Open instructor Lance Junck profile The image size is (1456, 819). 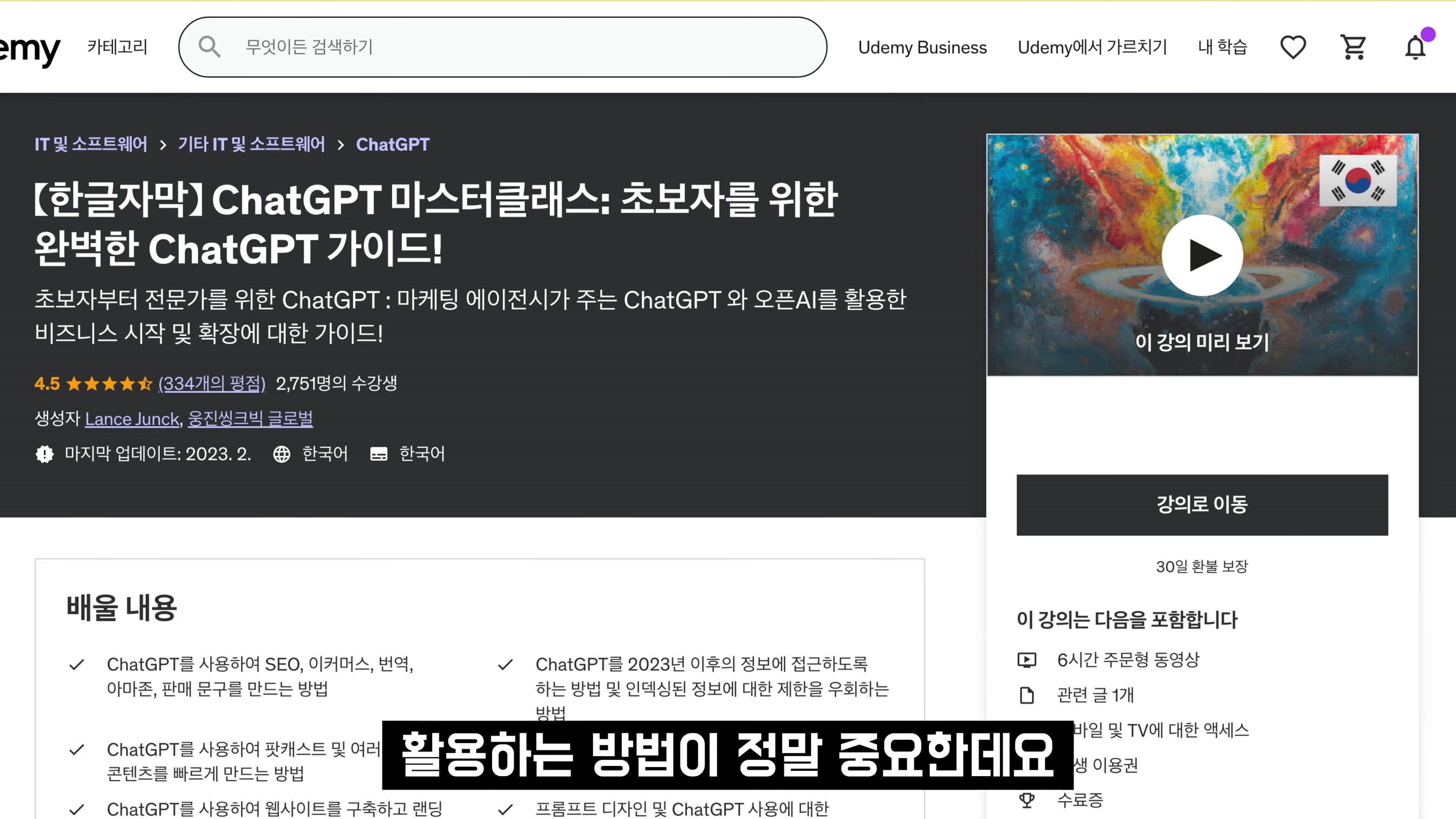click(132, 419)
